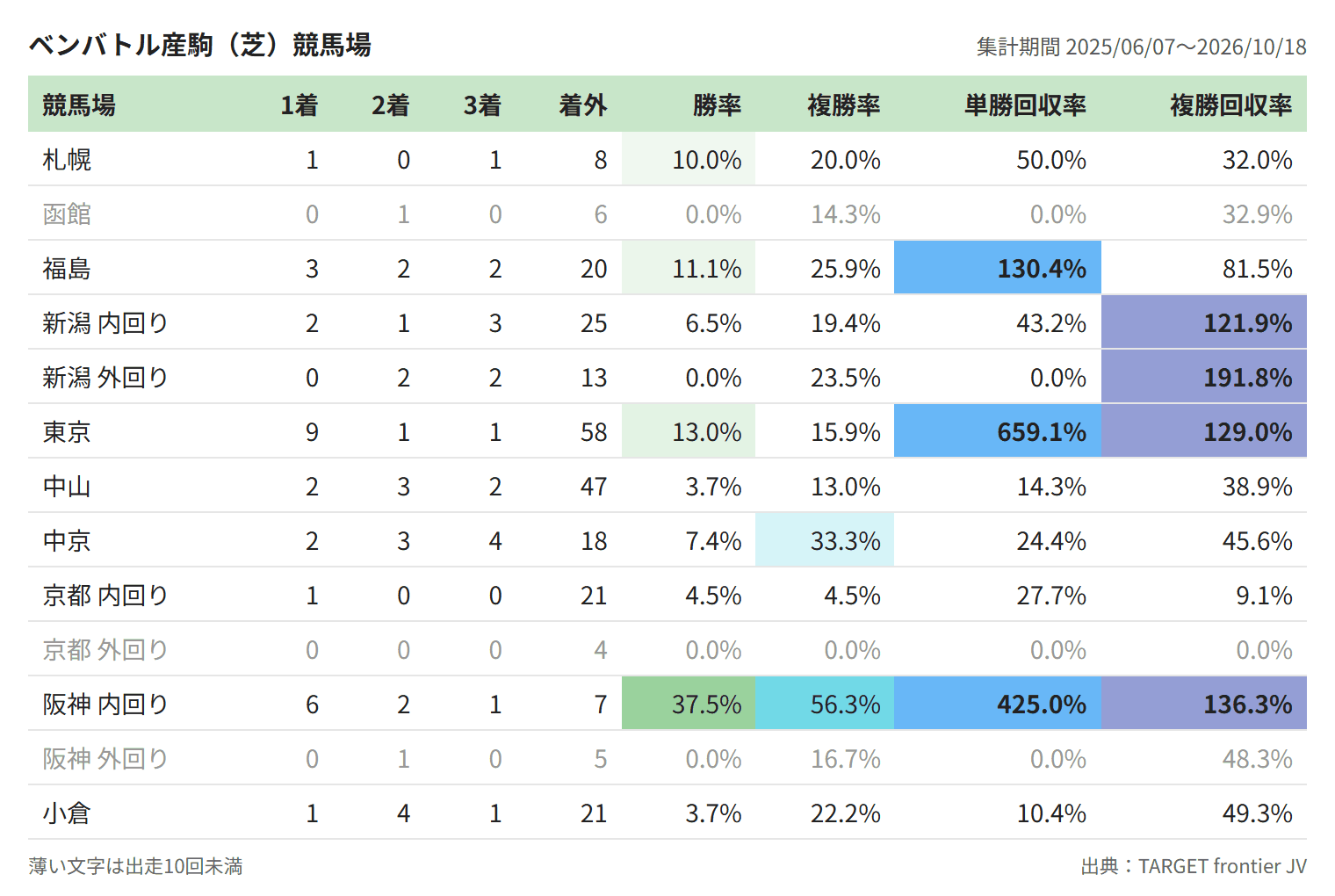Click the 複勝率 column header
This screenshot has height=896, width=1335.
[843, 105]
